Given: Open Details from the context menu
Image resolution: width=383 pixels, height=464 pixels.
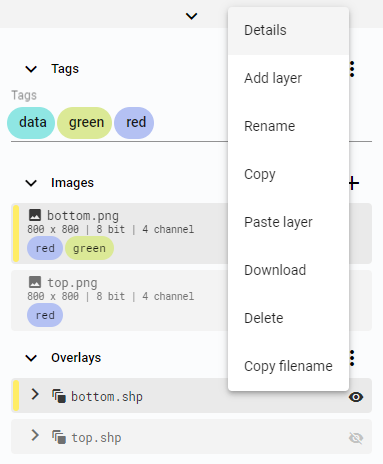Looking at the screenshot, I should 288,30.
